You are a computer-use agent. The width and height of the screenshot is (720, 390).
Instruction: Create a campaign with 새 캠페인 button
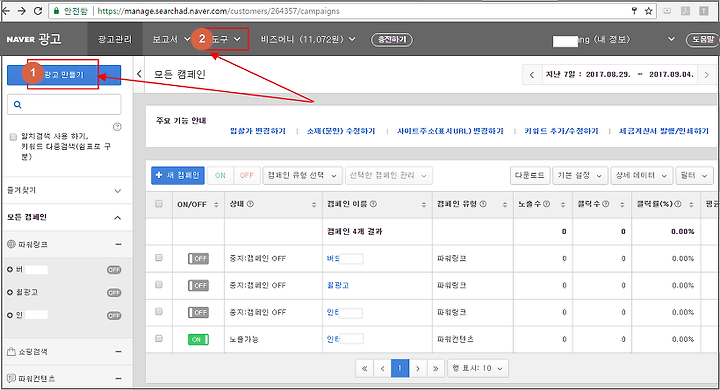[x=178, y=175]
